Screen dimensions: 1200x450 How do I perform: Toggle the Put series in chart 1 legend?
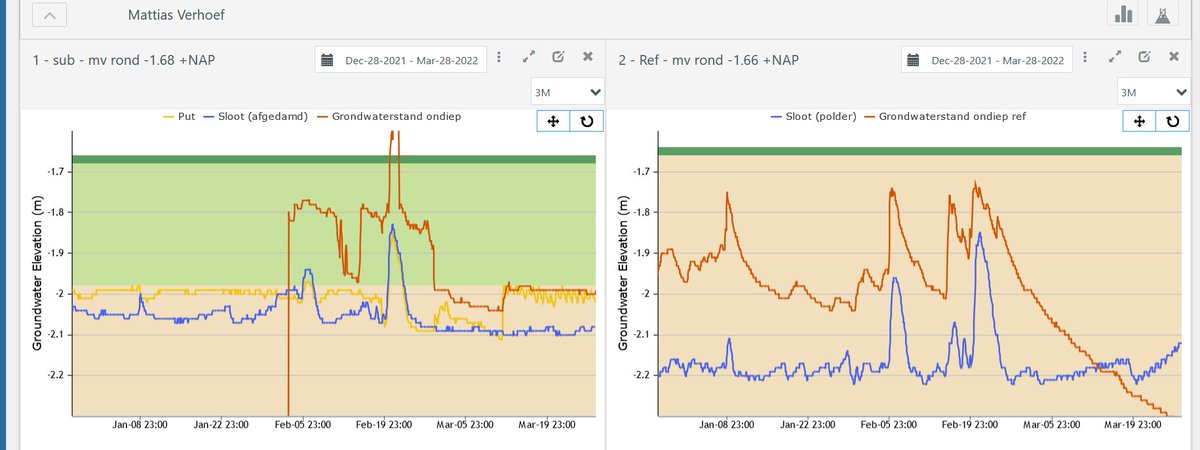tap(179, 117)
